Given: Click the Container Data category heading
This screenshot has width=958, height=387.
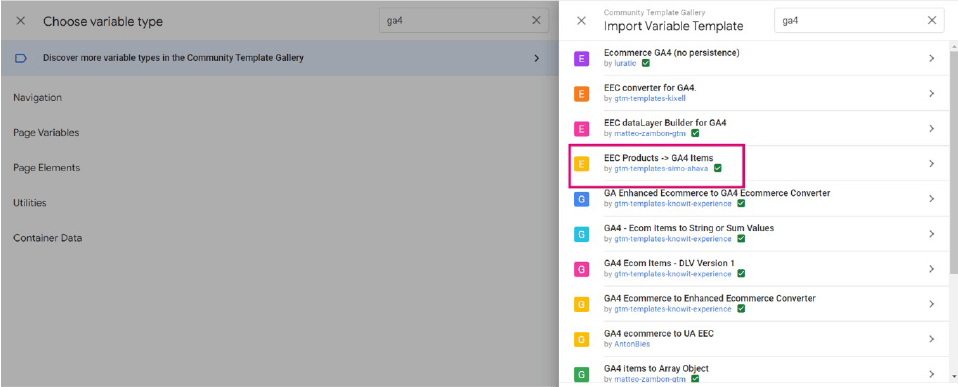Looking at the screenshot, I should pos(48,238).
